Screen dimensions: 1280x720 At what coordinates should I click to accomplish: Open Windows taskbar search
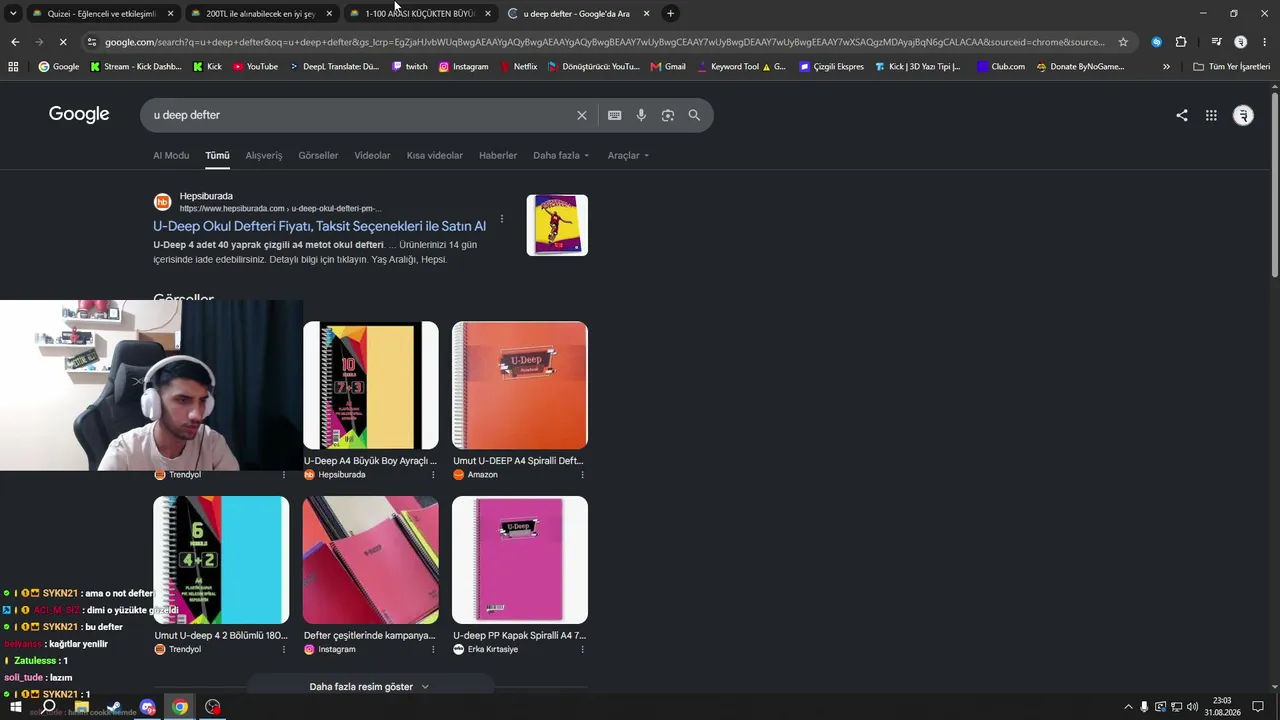tap(48, 707)
